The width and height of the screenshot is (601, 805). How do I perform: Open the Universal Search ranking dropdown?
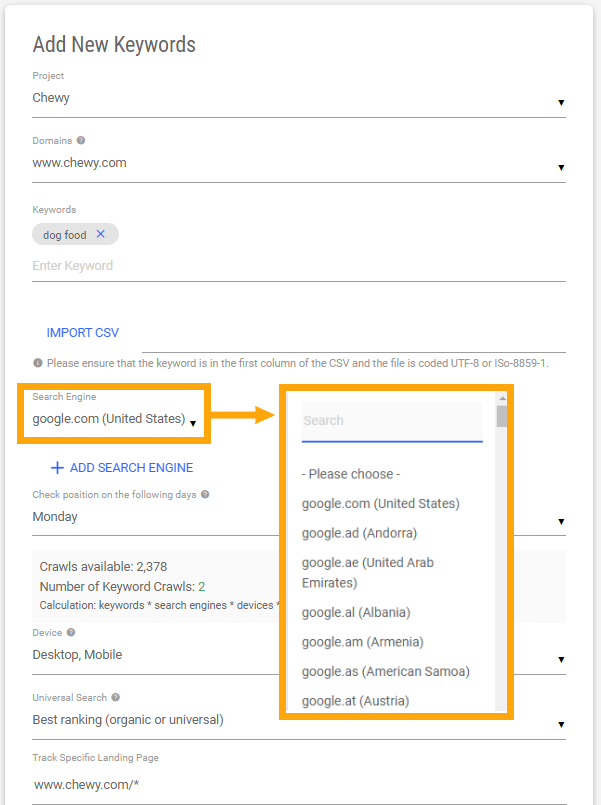pos(562,722)
